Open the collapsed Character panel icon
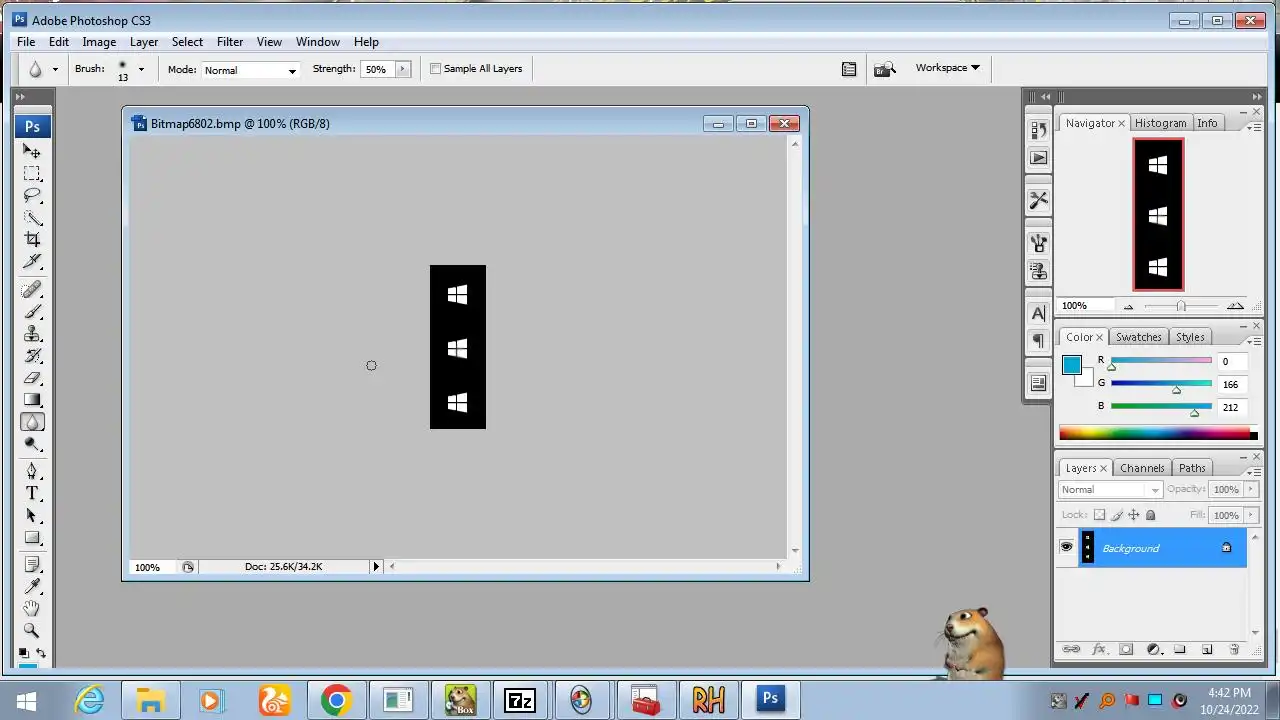The width and height of the screenshot is (1280, 720). (x=1038, y=313)
